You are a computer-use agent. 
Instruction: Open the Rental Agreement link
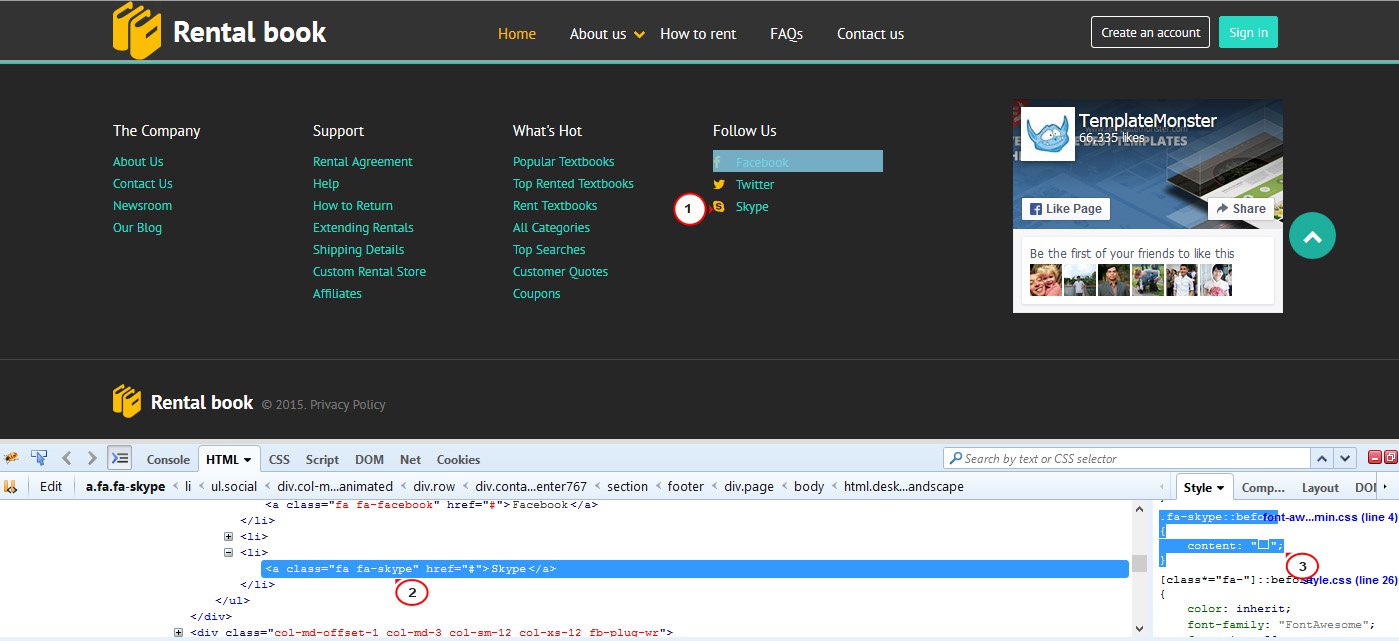click(x=362, y=161)
